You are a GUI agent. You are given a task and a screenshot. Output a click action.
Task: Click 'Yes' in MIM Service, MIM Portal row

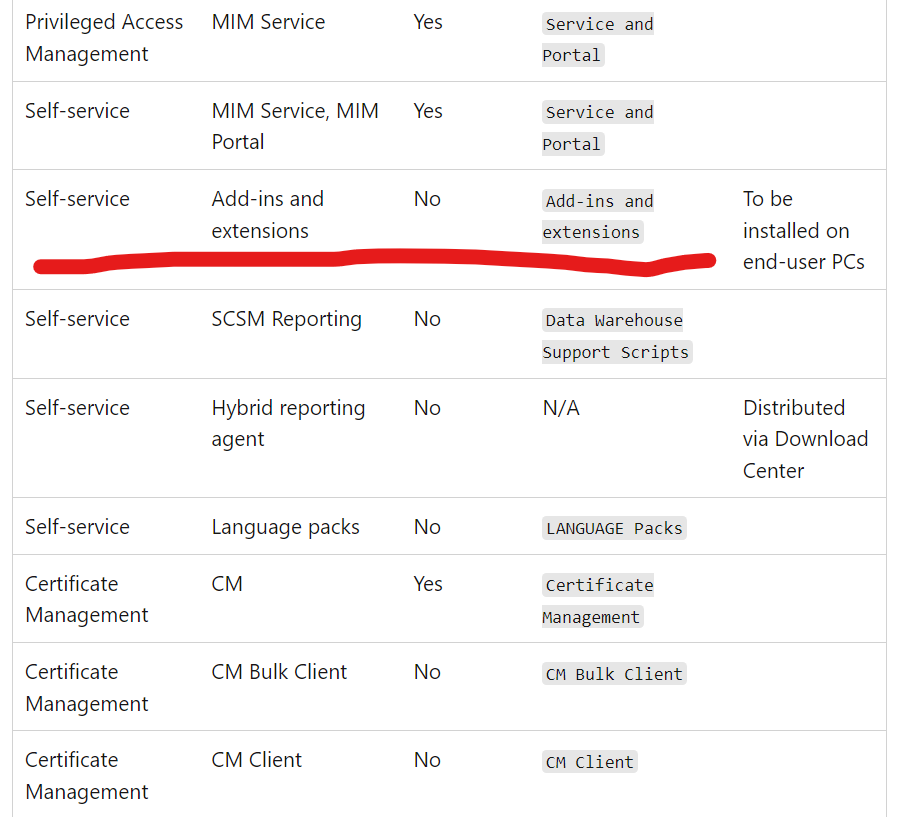428,111
